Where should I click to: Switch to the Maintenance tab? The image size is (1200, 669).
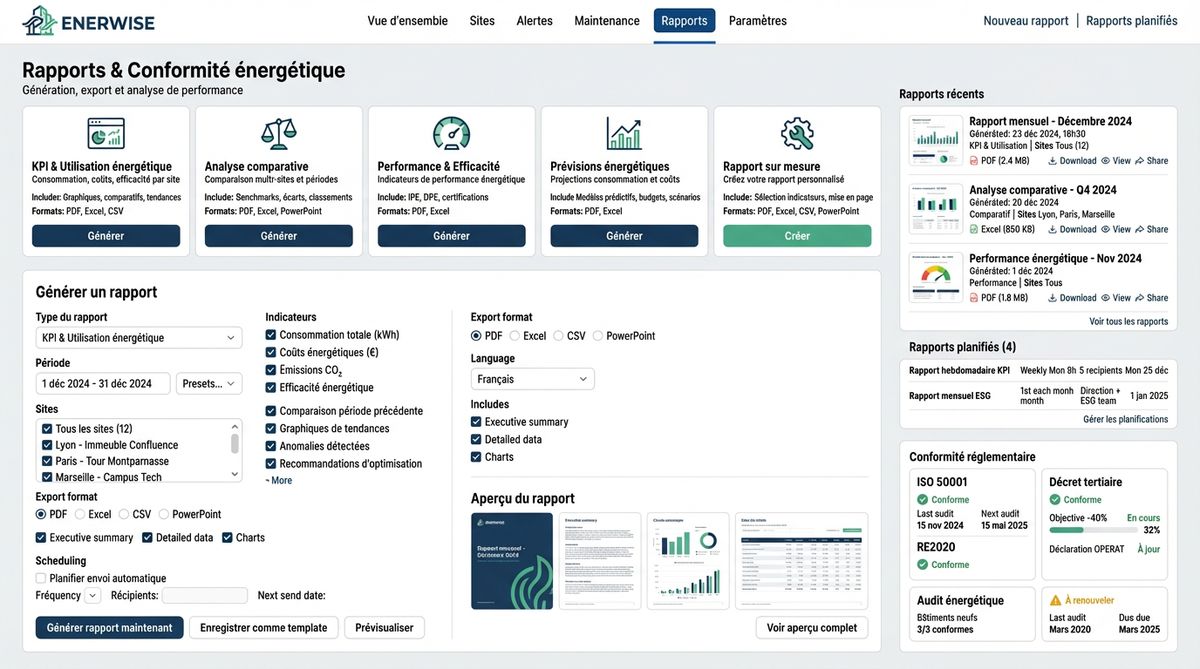tap(606, 21)
